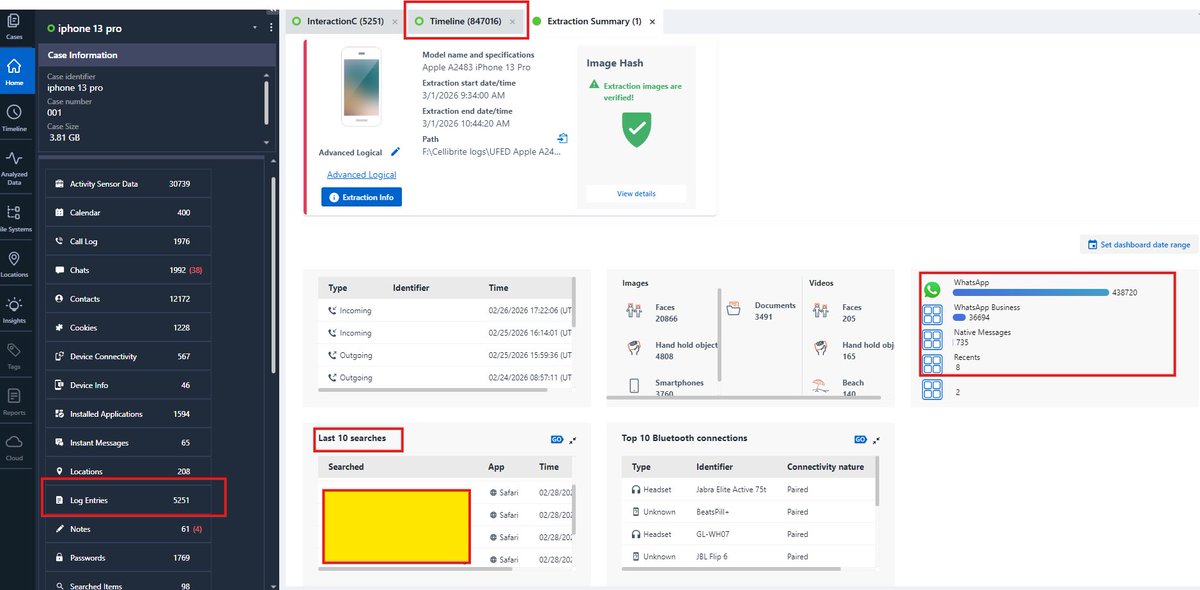Screen dimensions: 1200x590
Task: Click the Documents folder icon
Action: 734,311
